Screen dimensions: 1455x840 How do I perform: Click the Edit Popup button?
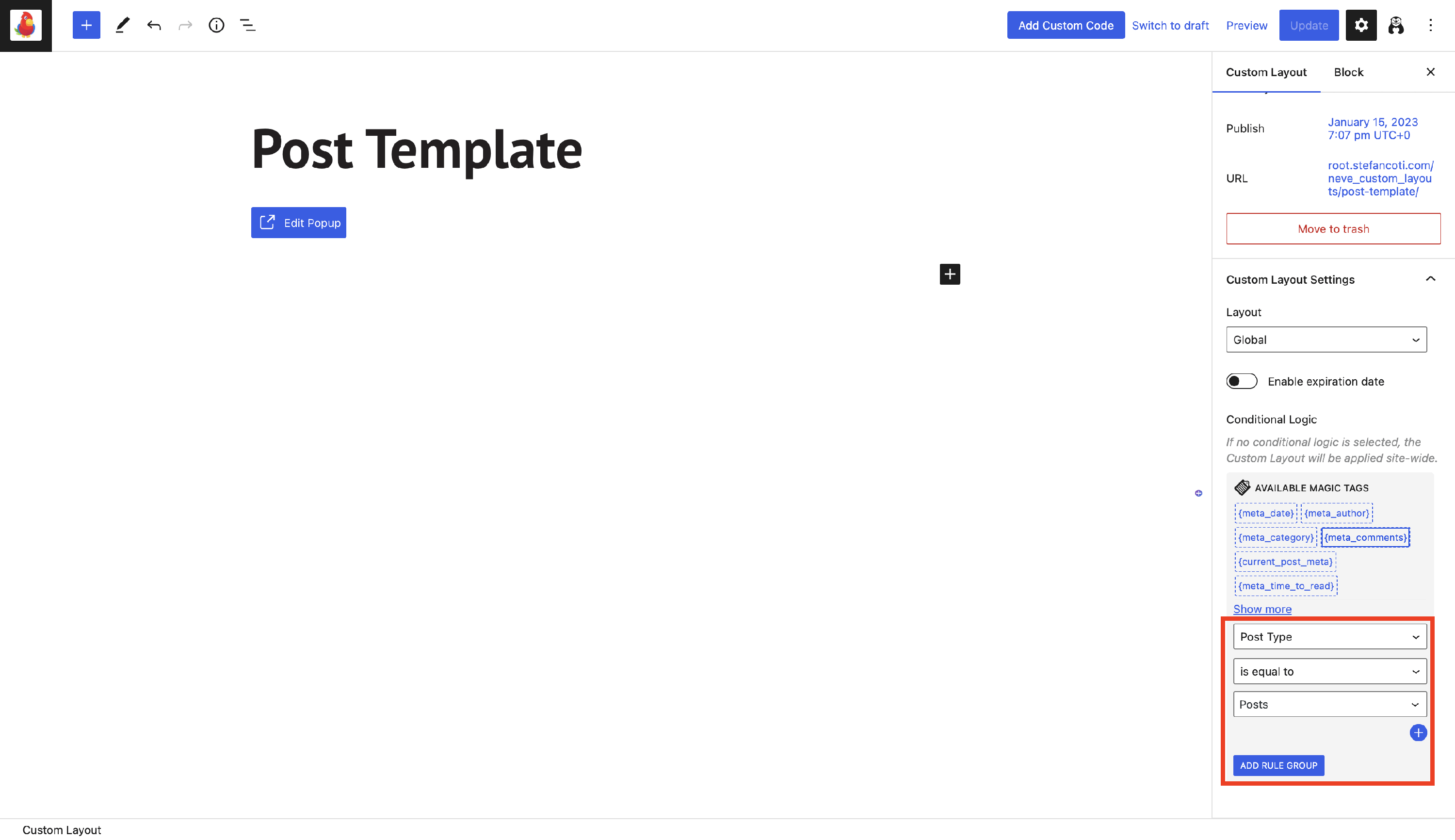(298, 223)
